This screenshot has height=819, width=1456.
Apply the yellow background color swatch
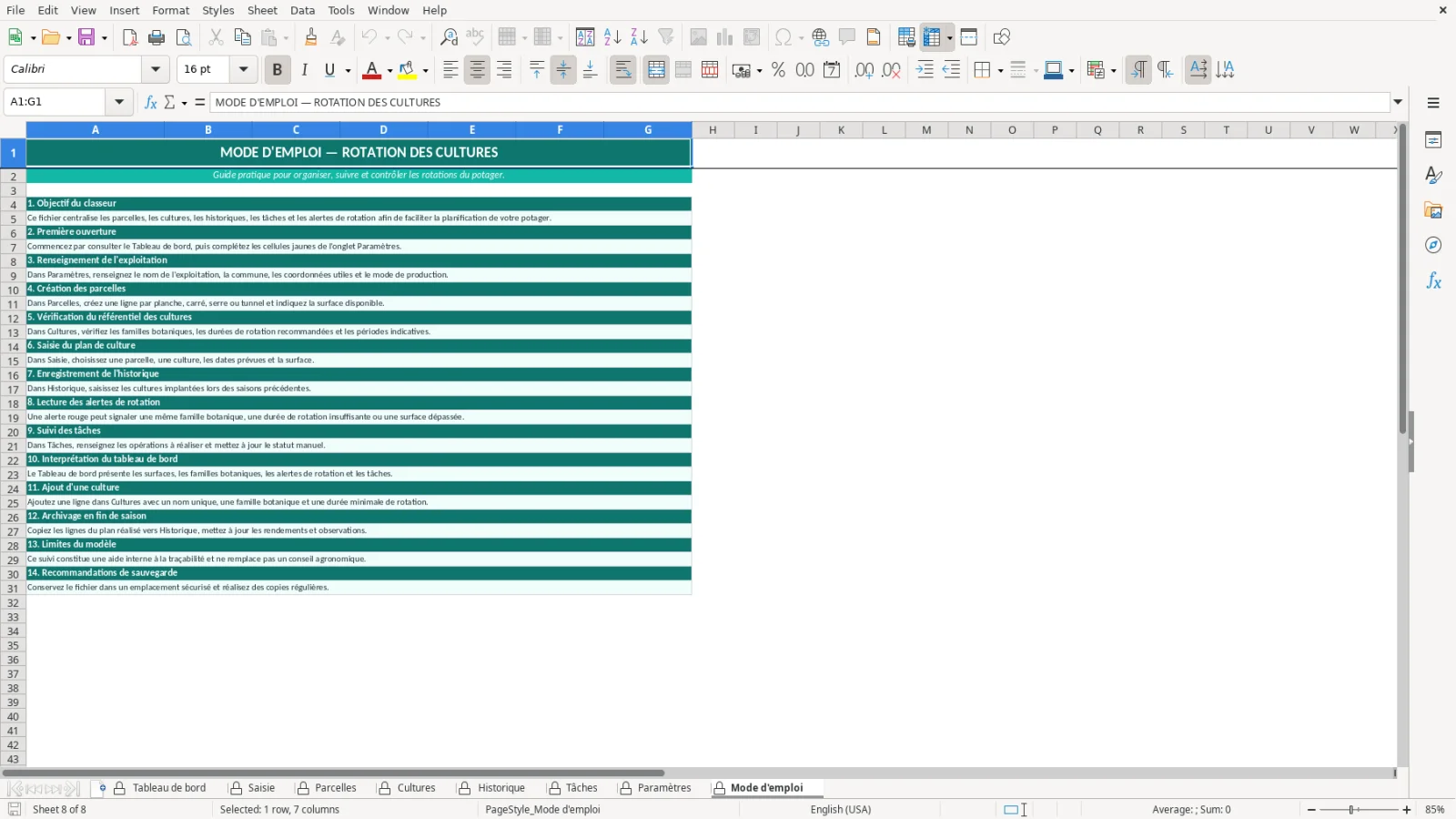(x=408, y=70)
